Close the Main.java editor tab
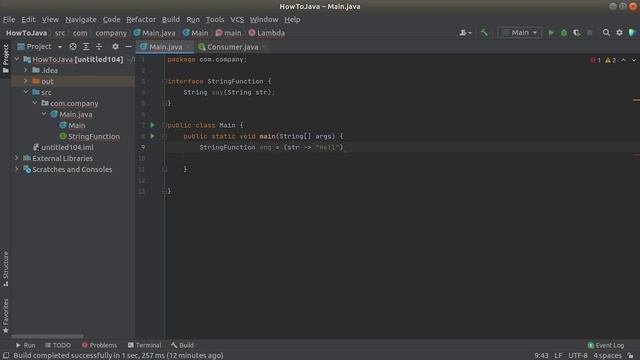The width and height of the screenshot is (640, 360). pyautogui.click(x=188, y=47)
